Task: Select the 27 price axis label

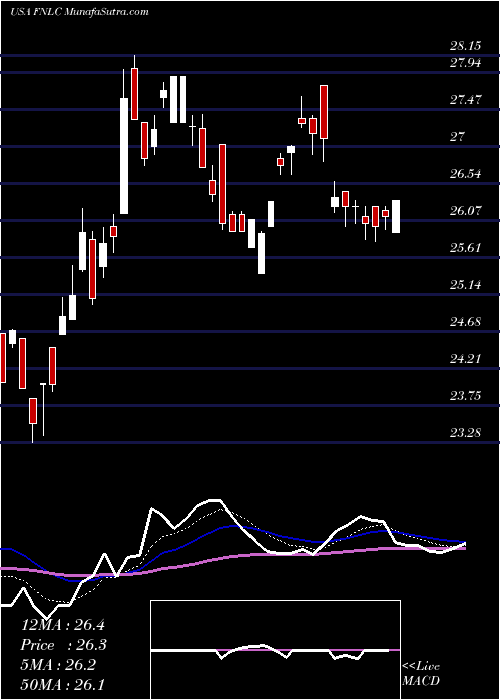Action: [x=458, y=137]
